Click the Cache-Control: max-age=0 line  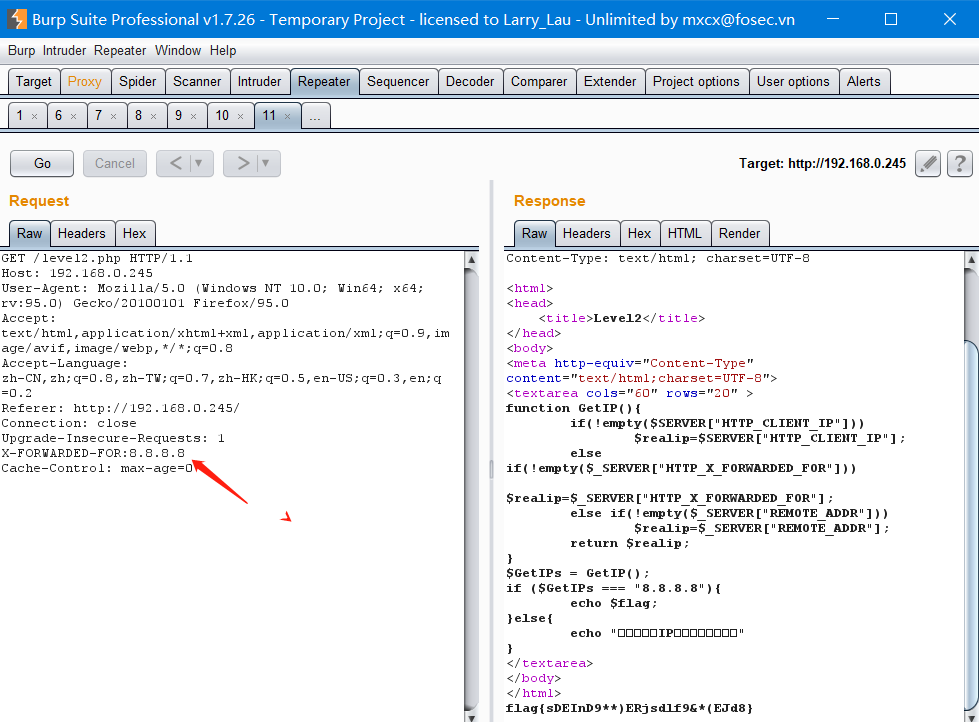97,468
